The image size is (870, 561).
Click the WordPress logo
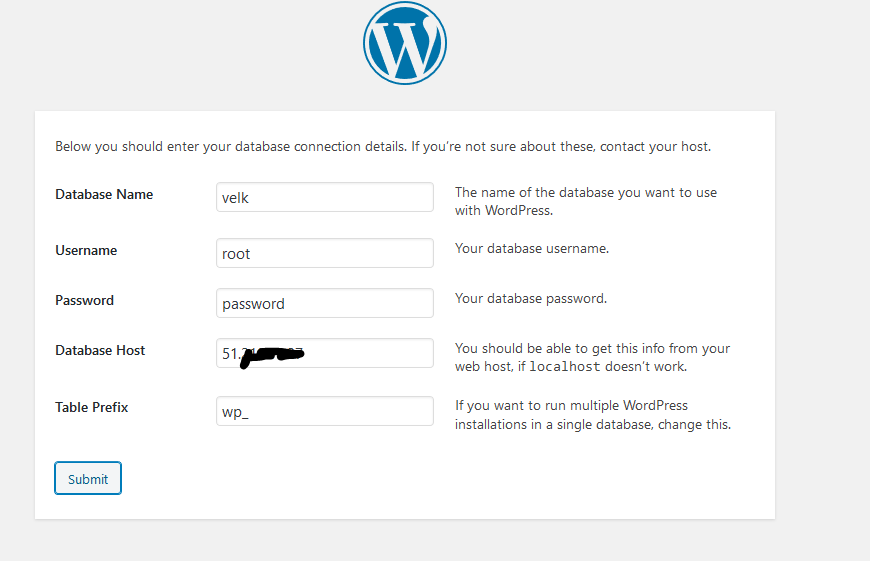coord(404,44)
